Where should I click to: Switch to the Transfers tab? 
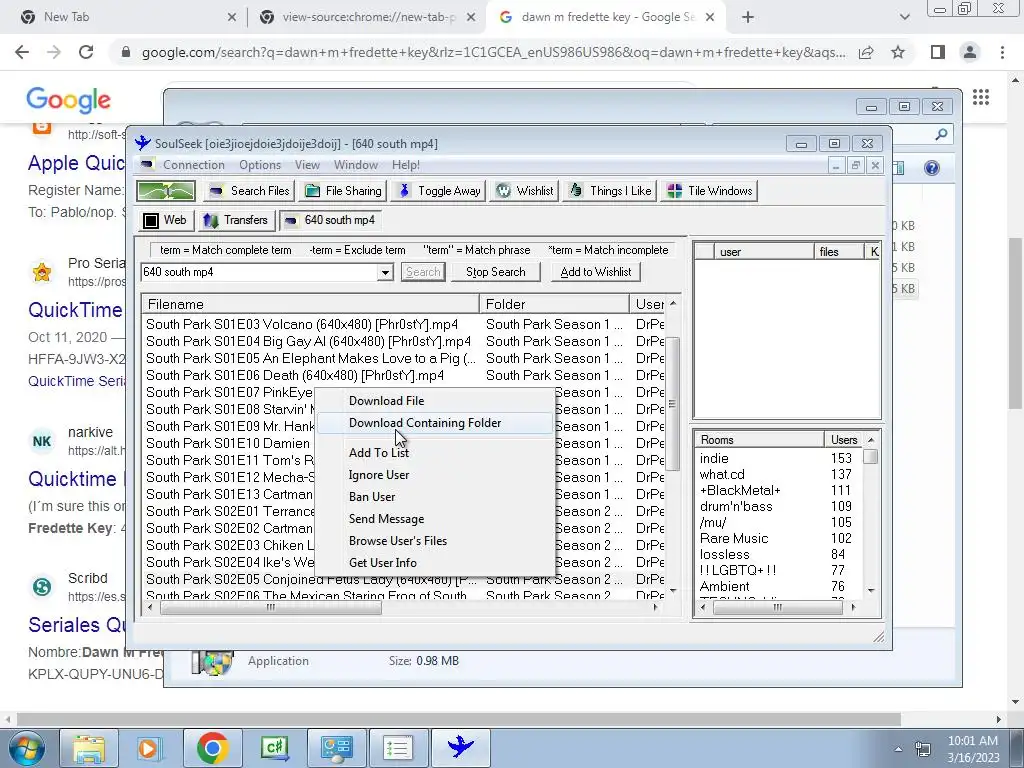236,220
